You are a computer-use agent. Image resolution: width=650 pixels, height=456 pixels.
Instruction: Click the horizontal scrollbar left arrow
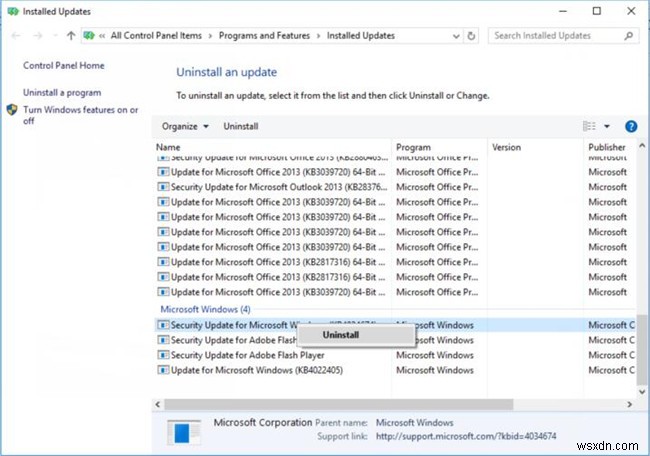click(158, 404)
